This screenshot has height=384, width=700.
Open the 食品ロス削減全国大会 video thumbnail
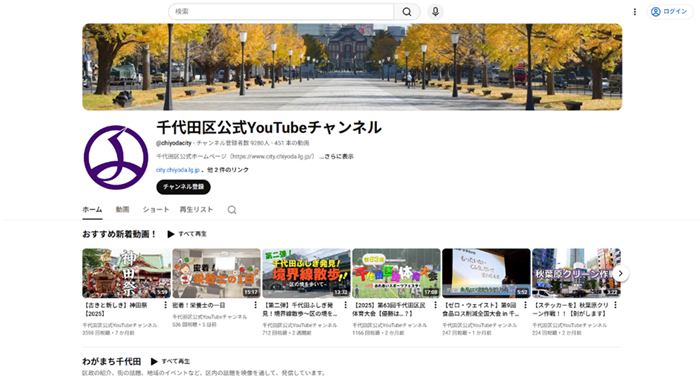(486, 273)
